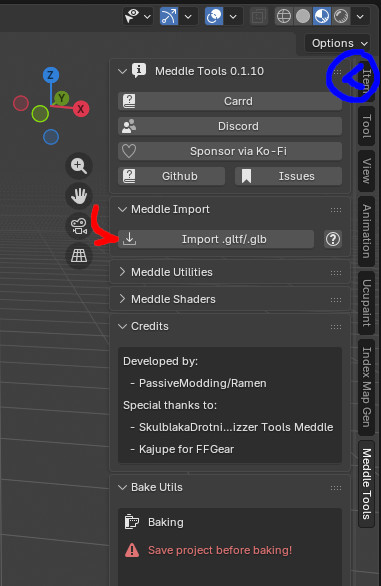This screenshot has height=586, width=381.
Task: Click the people icon on Discord button
Action: [129, 126]
